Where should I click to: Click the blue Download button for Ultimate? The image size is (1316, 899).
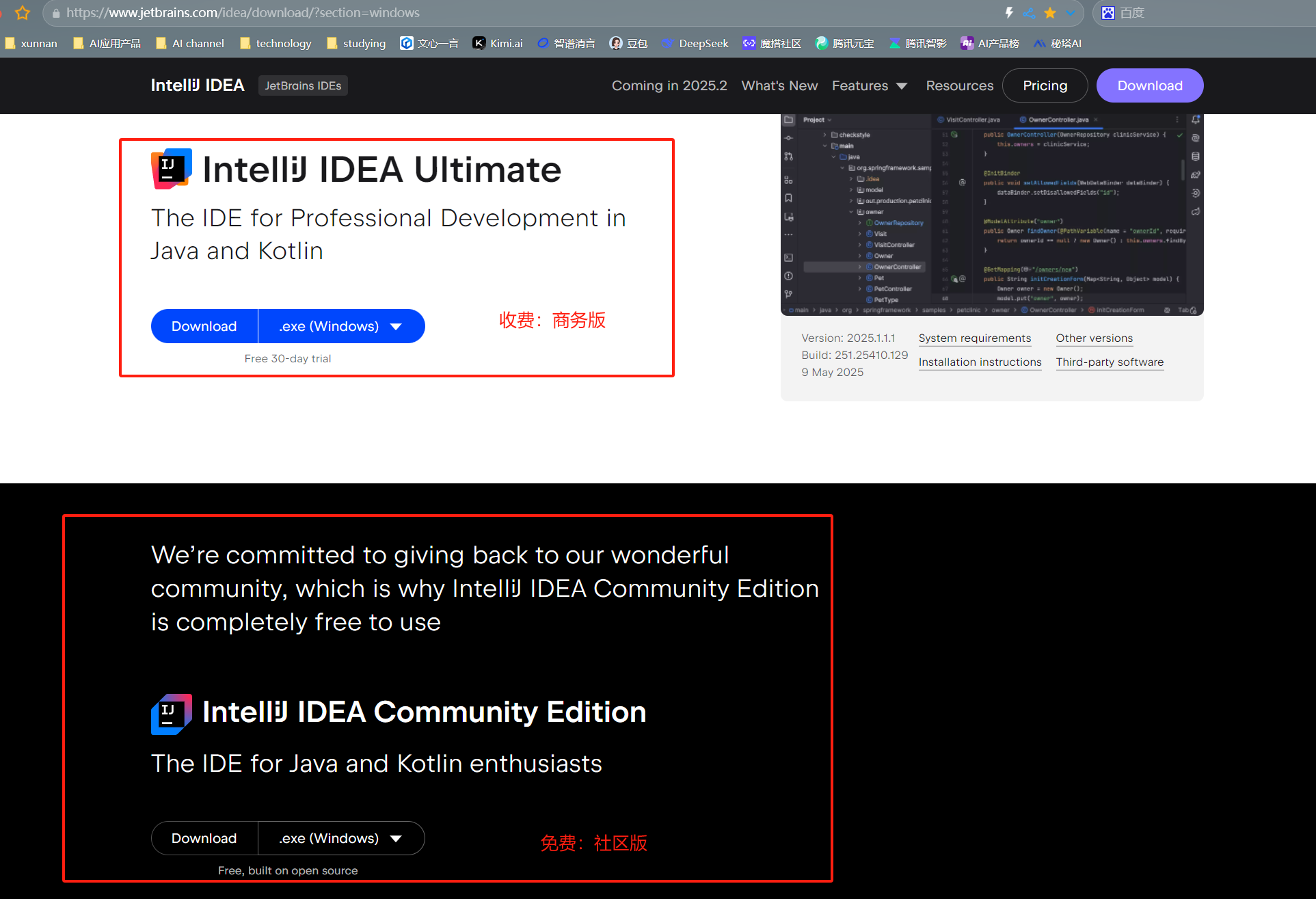pyautogui.click(x=204, y=326)
